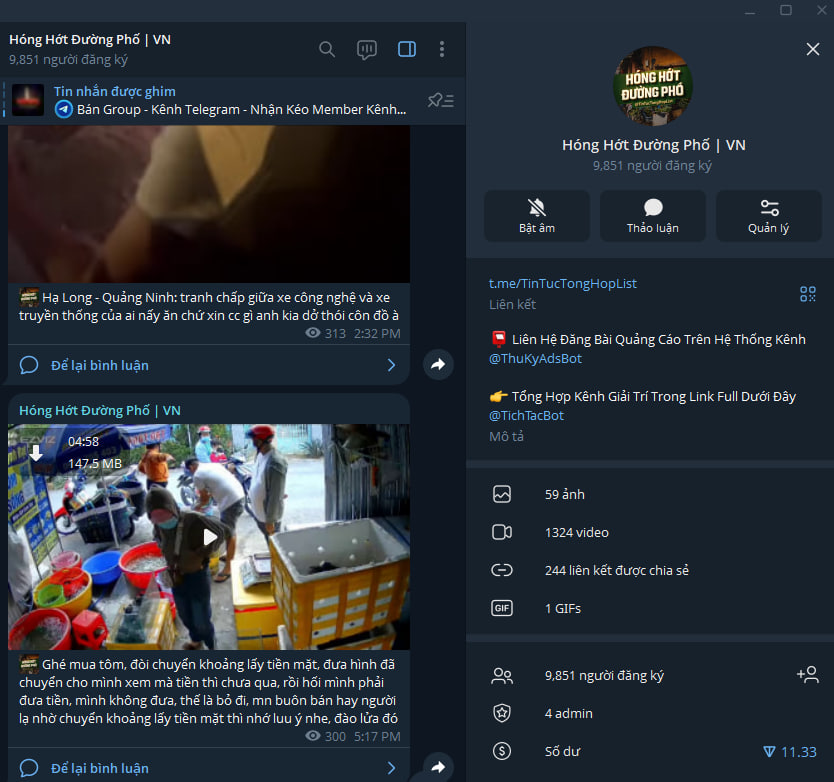Screen dimensions: 834x782
Task: Open search in channel header
Action: point(327,49)
